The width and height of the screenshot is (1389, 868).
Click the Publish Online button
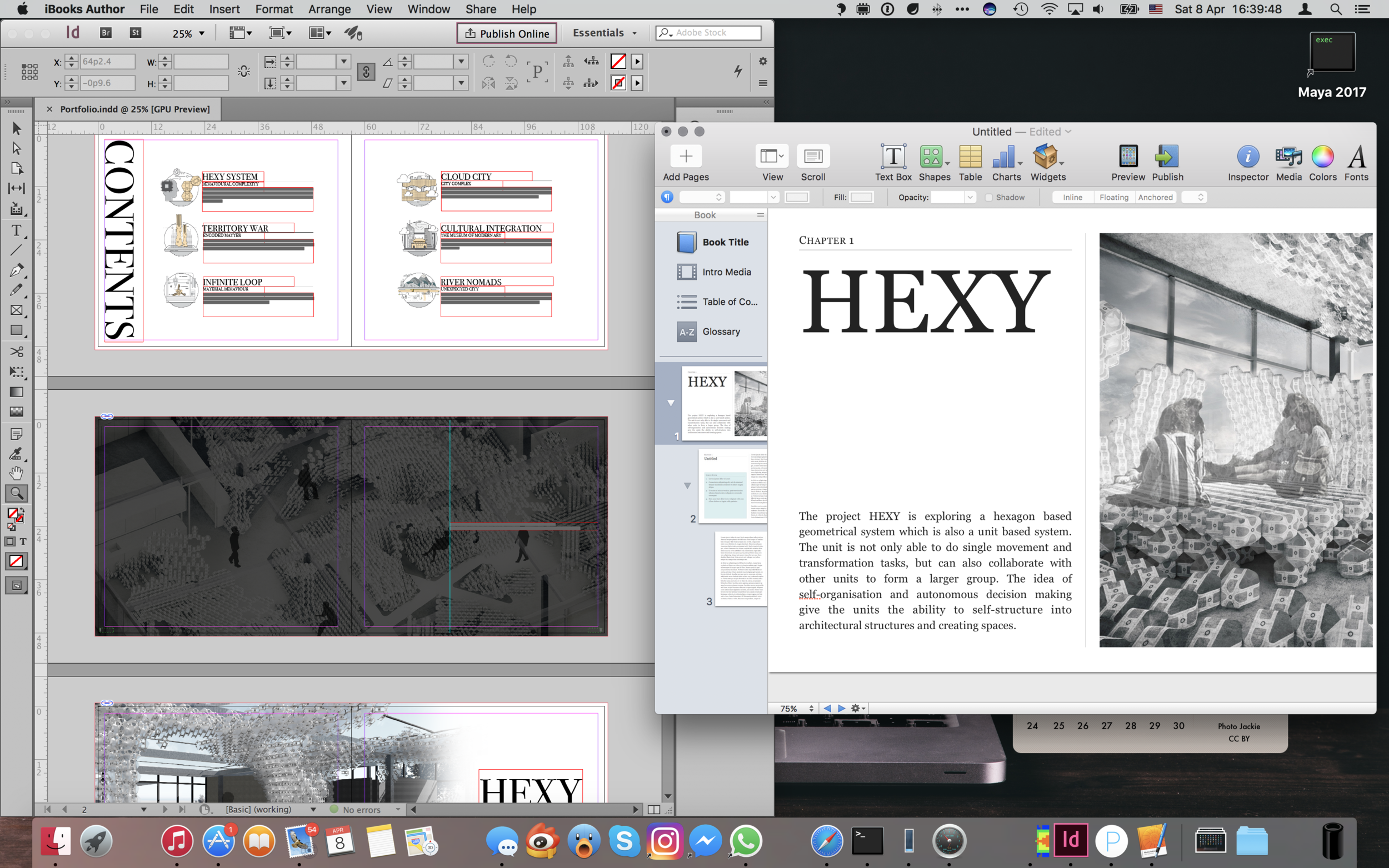507,33
